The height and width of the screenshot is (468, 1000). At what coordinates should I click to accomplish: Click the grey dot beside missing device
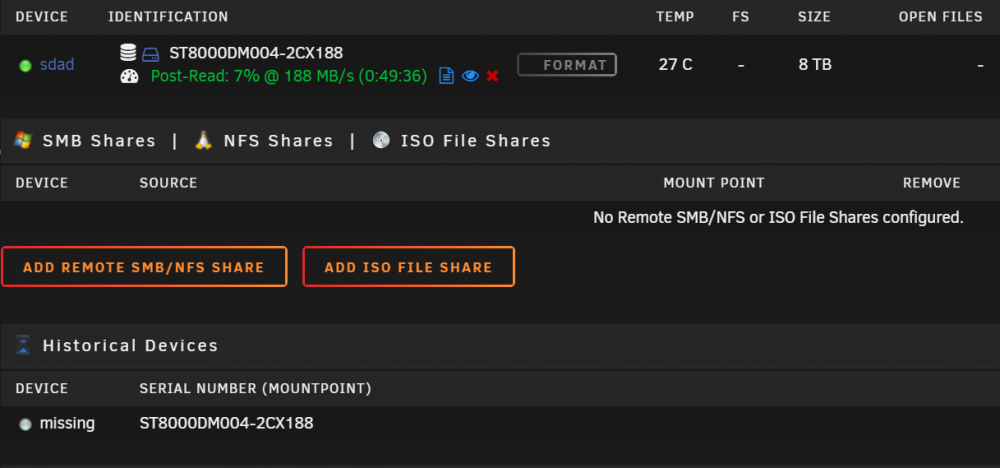26,424
